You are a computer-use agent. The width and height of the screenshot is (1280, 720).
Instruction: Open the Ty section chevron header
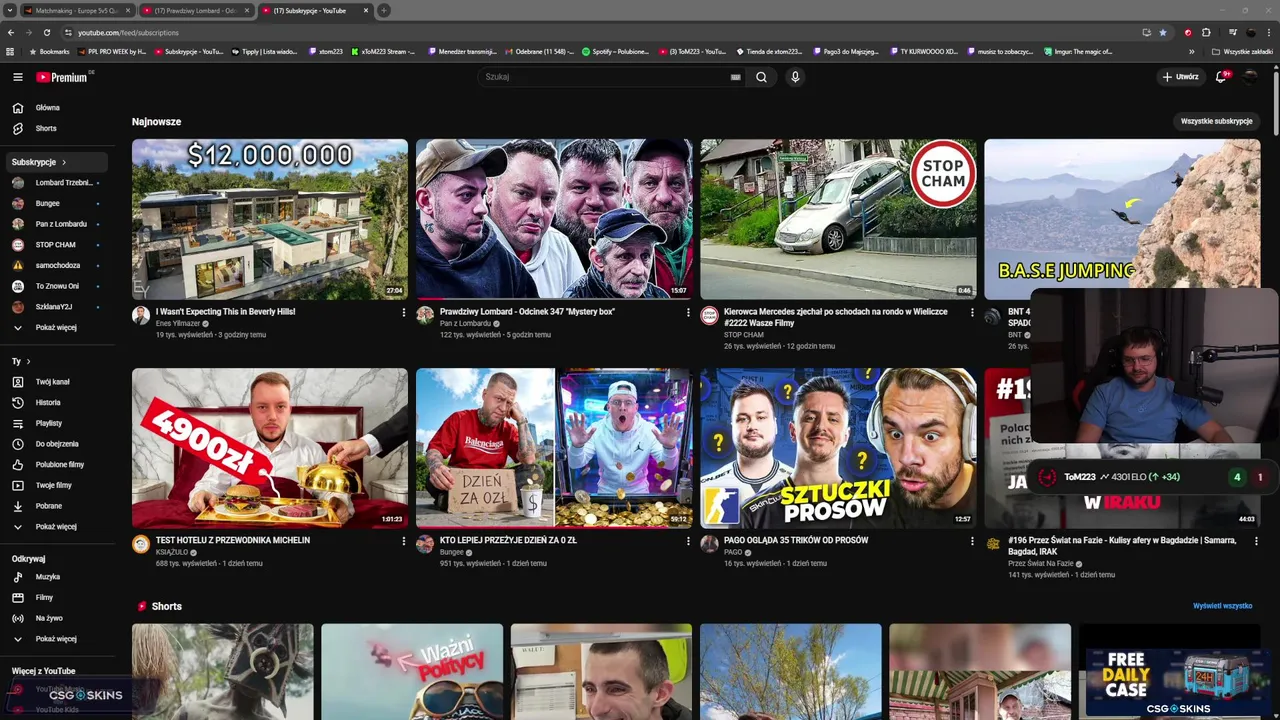tap(22, 361)
